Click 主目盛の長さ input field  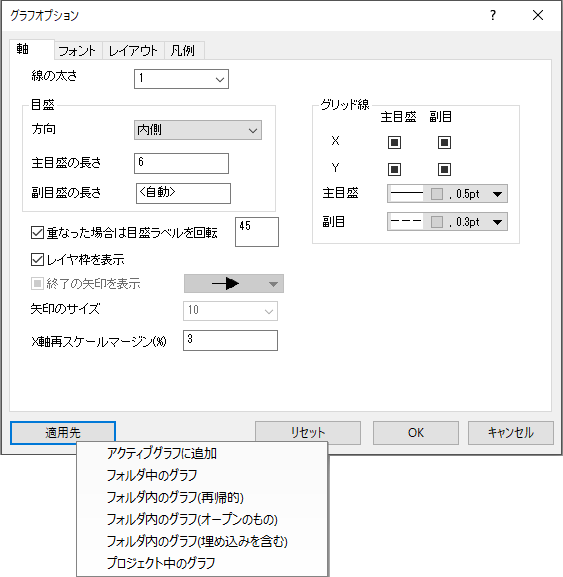(x=181, y=163)
